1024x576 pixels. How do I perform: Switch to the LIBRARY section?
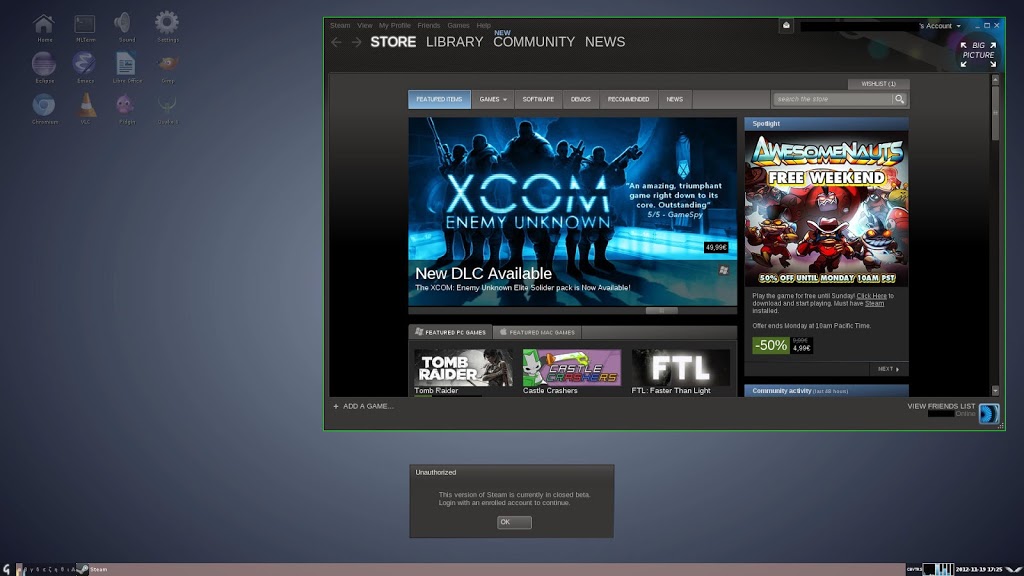pyautogui.click(x=455, y=42)
